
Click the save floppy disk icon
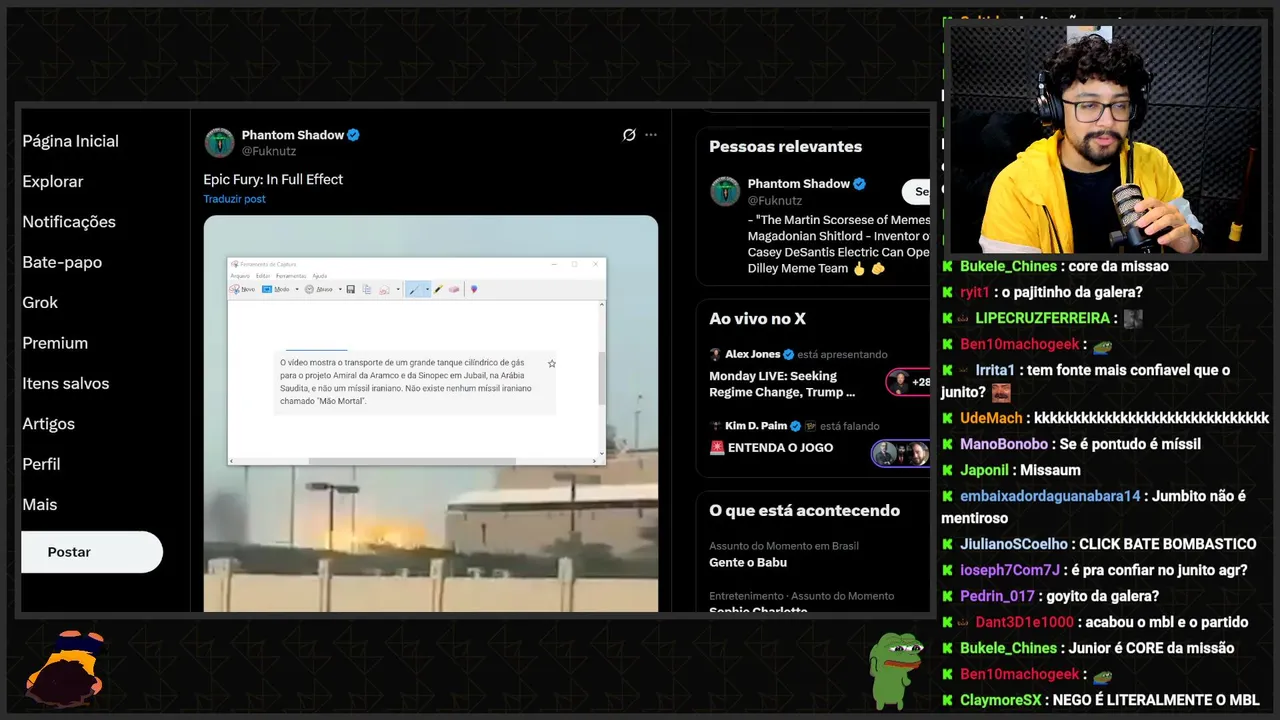pyautogui.click(x=350, y=289)
